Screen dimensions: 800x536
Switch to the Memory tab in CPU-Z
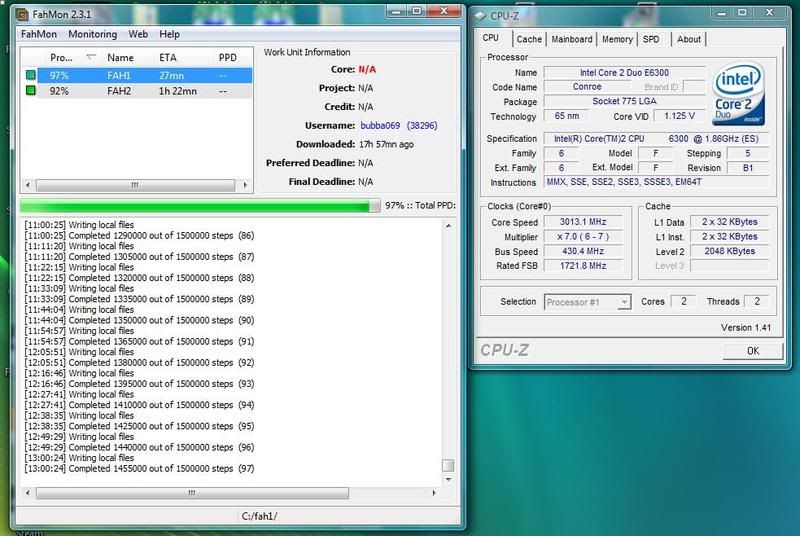tap(617, 39)
